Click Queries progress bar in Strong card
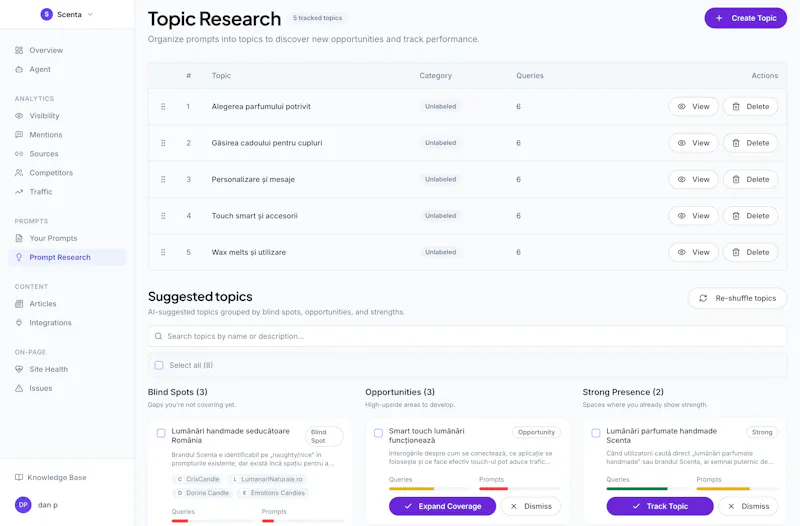Viewport: 800px width, 526px height. [x=647, y=488]
